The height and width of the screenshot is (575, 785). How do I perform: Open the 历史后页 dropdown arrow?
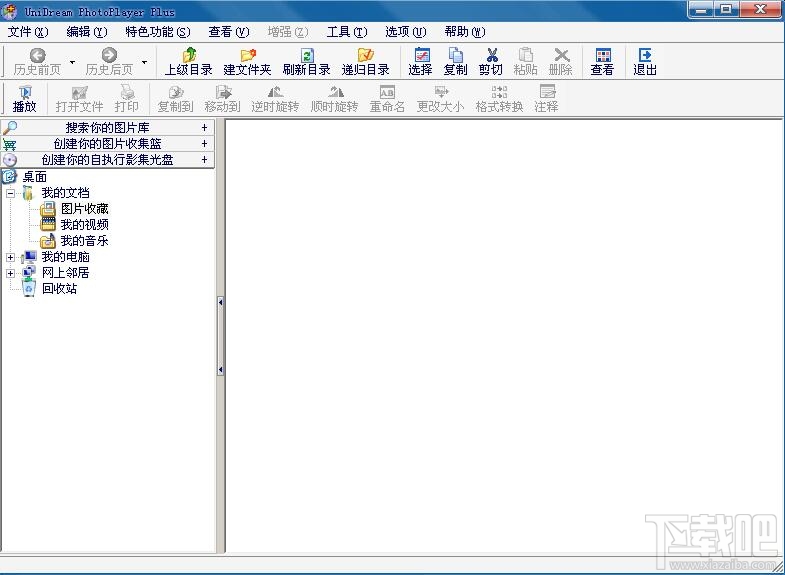(x=145, y=62)
